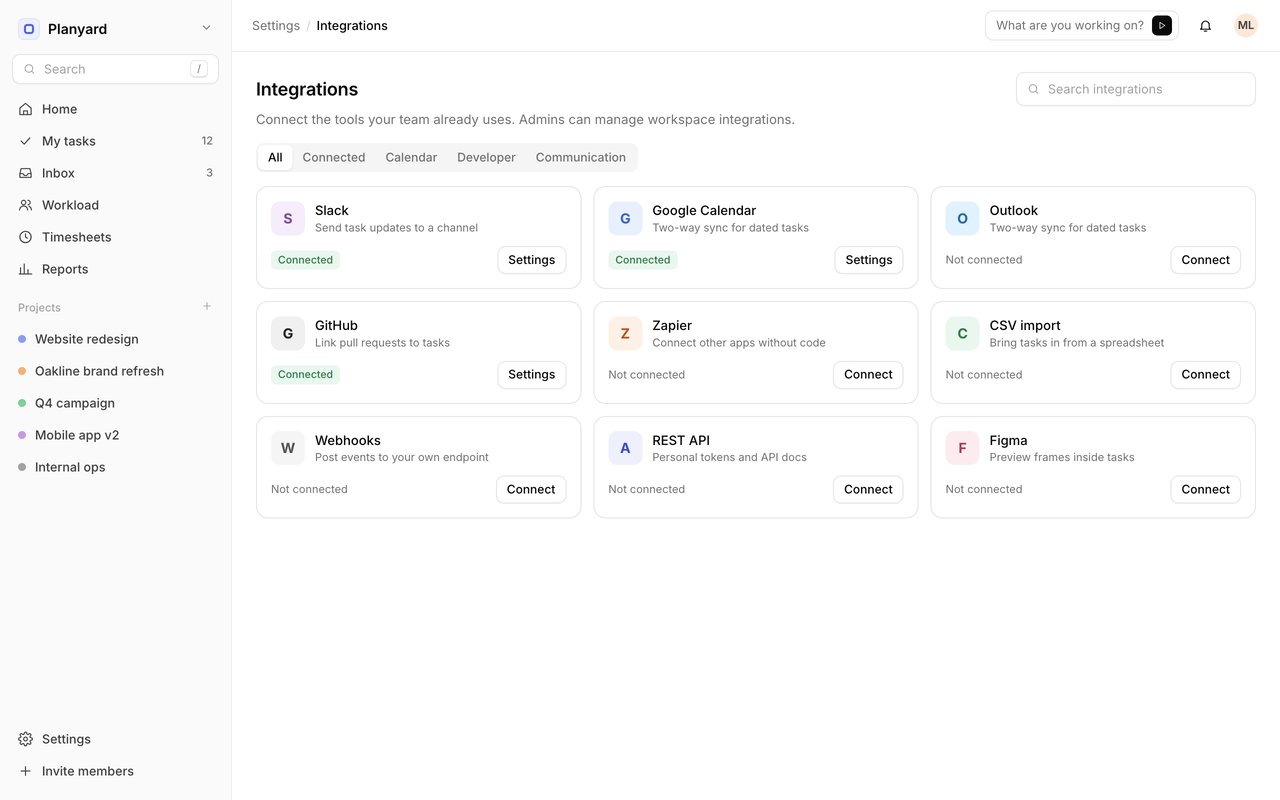
Task: Switch to the Developer tab
Action: (486, 157)
